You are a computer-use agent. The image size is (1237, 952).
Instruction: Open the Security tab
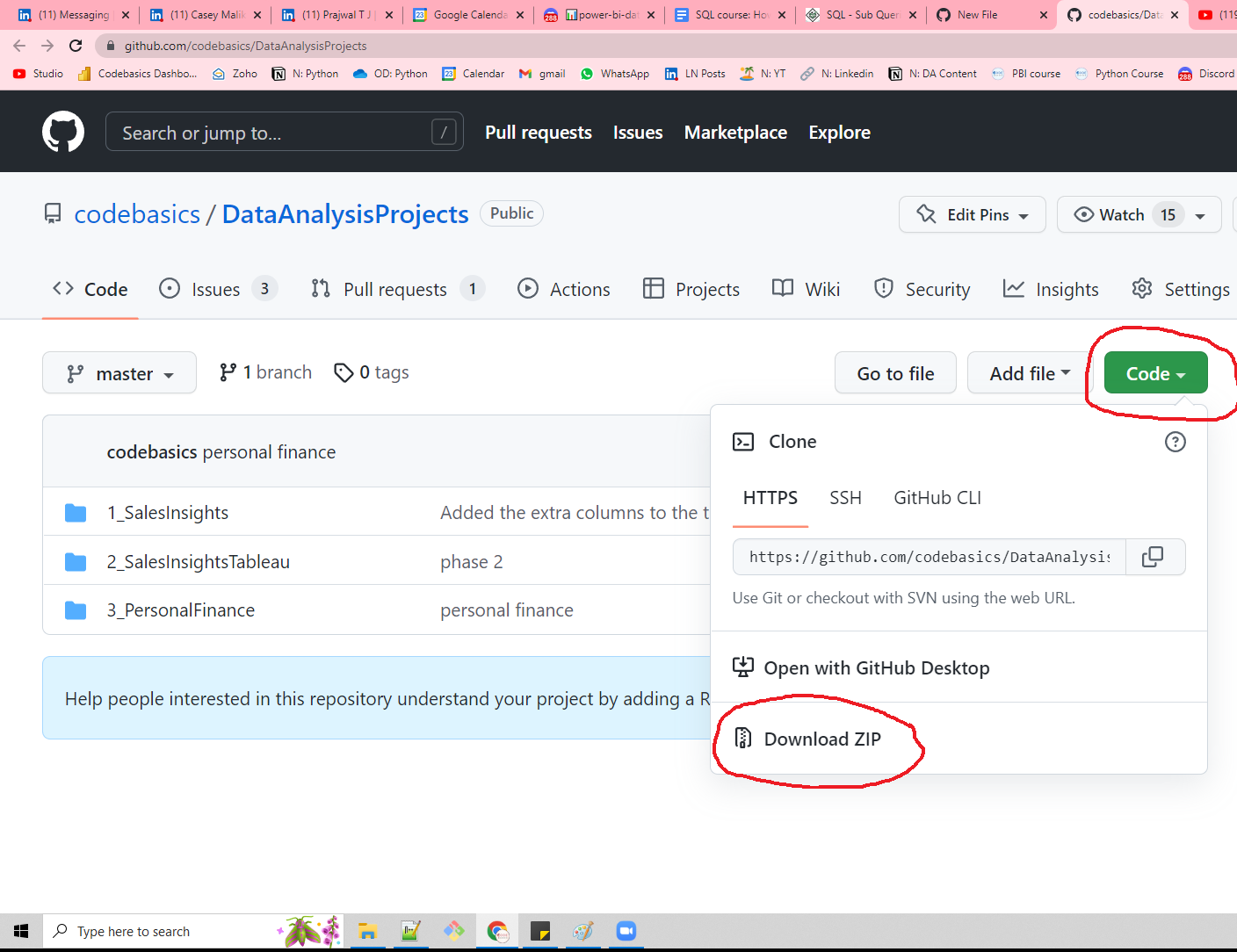922,289
